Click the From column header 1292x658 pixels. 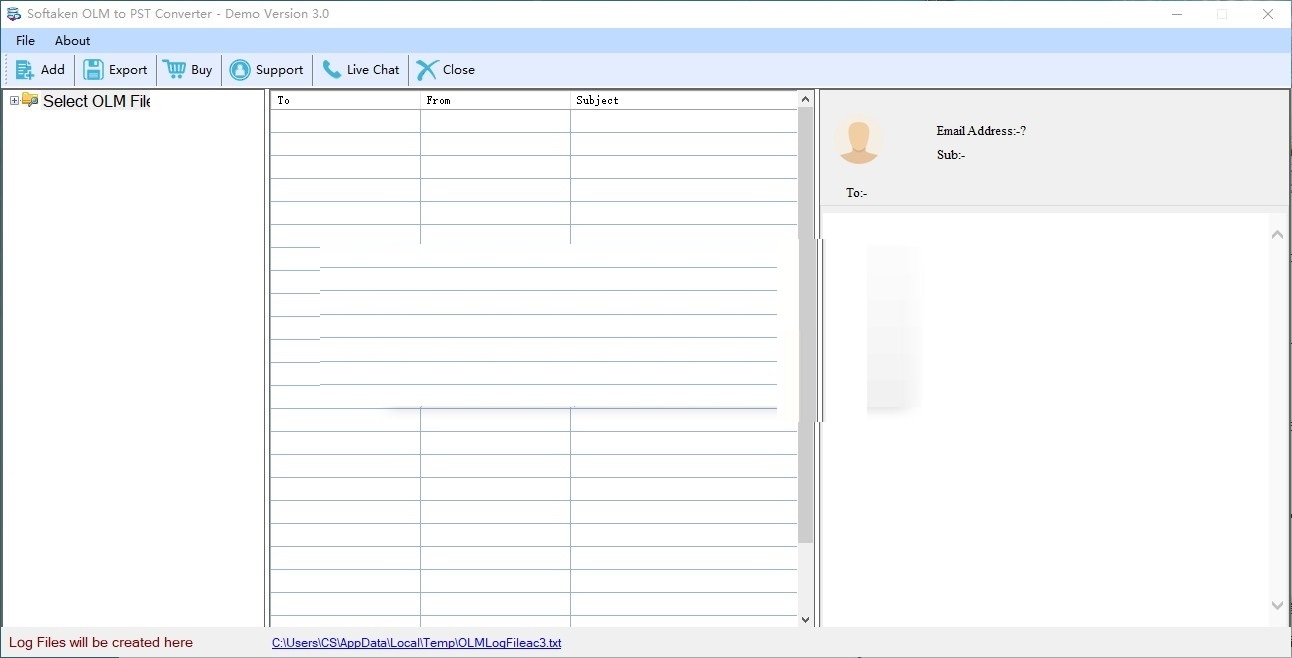pyautogui.click(x=495, y=100)
